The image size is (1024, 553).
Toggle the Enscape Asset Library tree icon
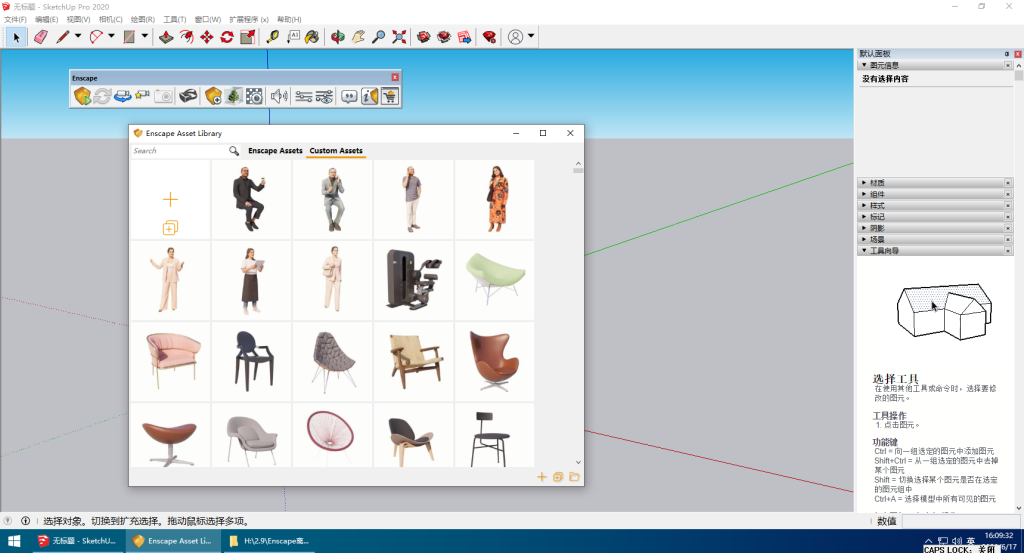(x=233, y=96)
